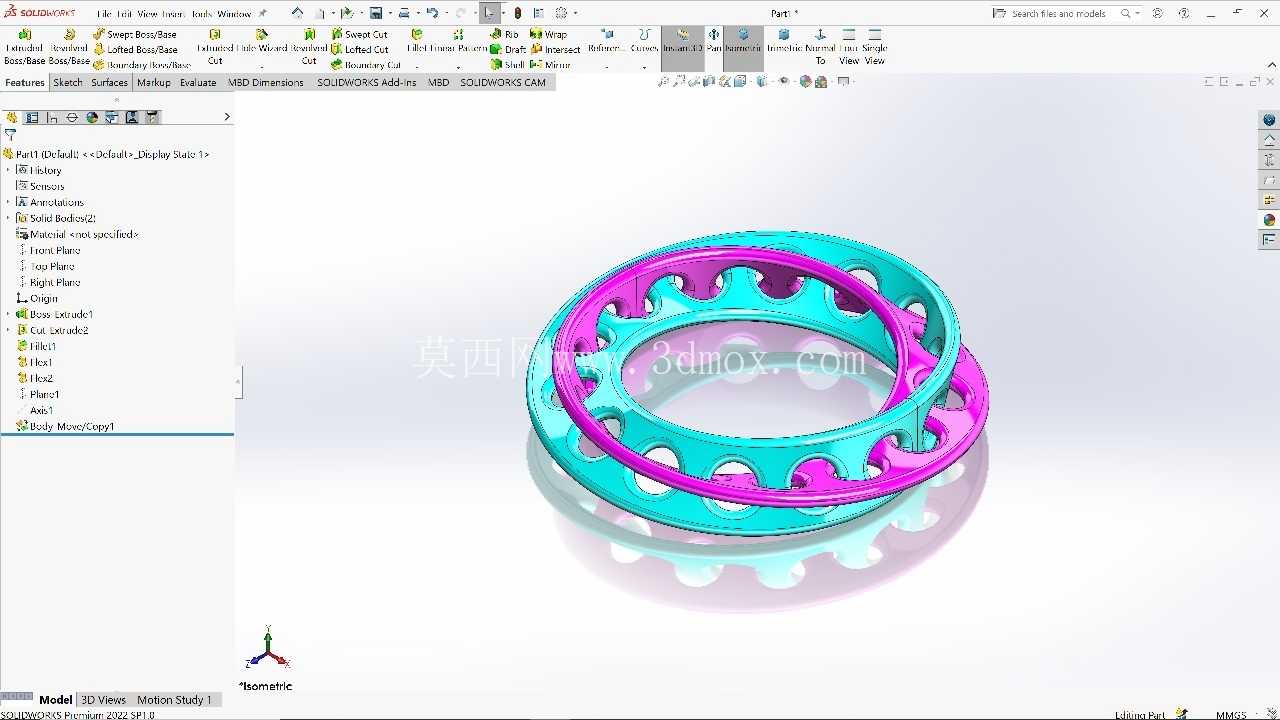1280x720 pixels.
Task: Open the search options dropdown arrow
Action: 1139,14
